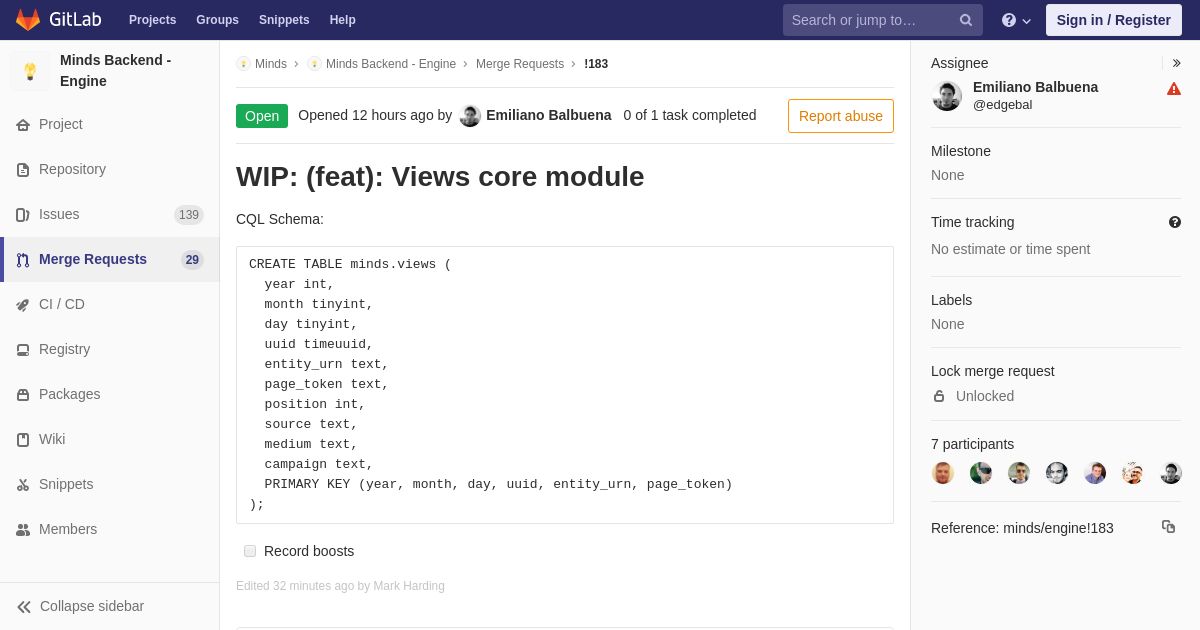
Task: Open Merge Requests breadcrumb link
Action: point(520,64)
